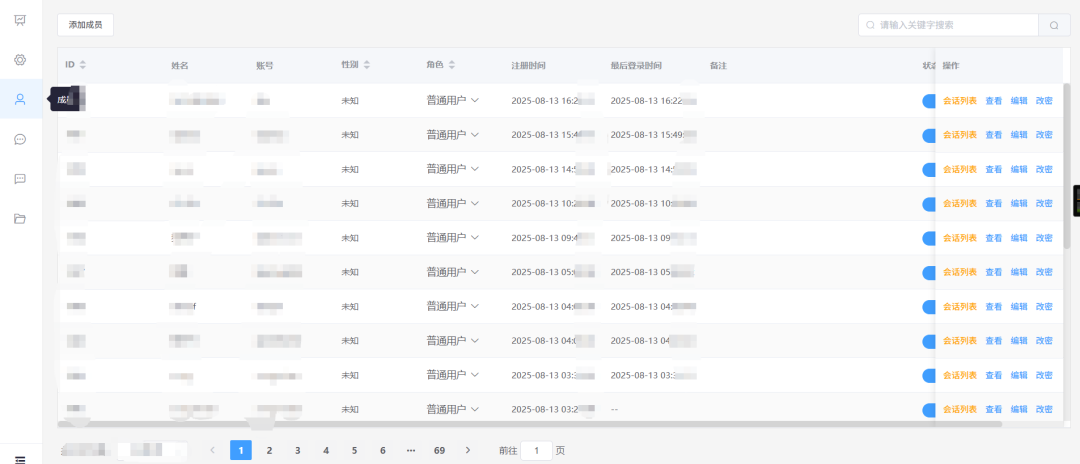The height and width of the screenshot is (464, 1080).
Task: Go to page 3
Action: click(298, 450)
